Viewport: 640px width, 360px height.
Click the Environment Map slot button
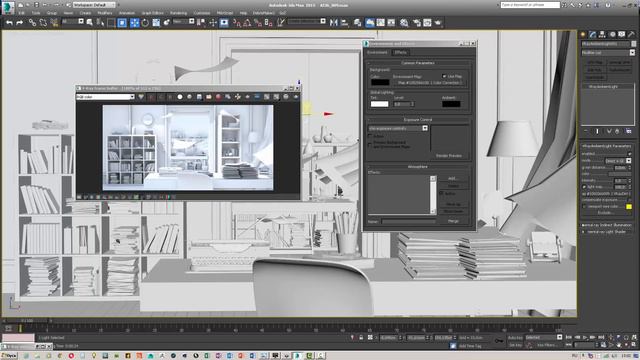(x=429, y=82)
